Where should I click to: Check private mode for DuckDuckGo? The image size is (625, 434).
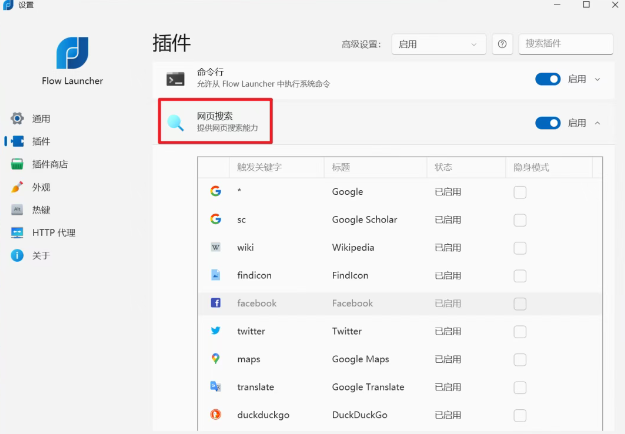[520, 415]
